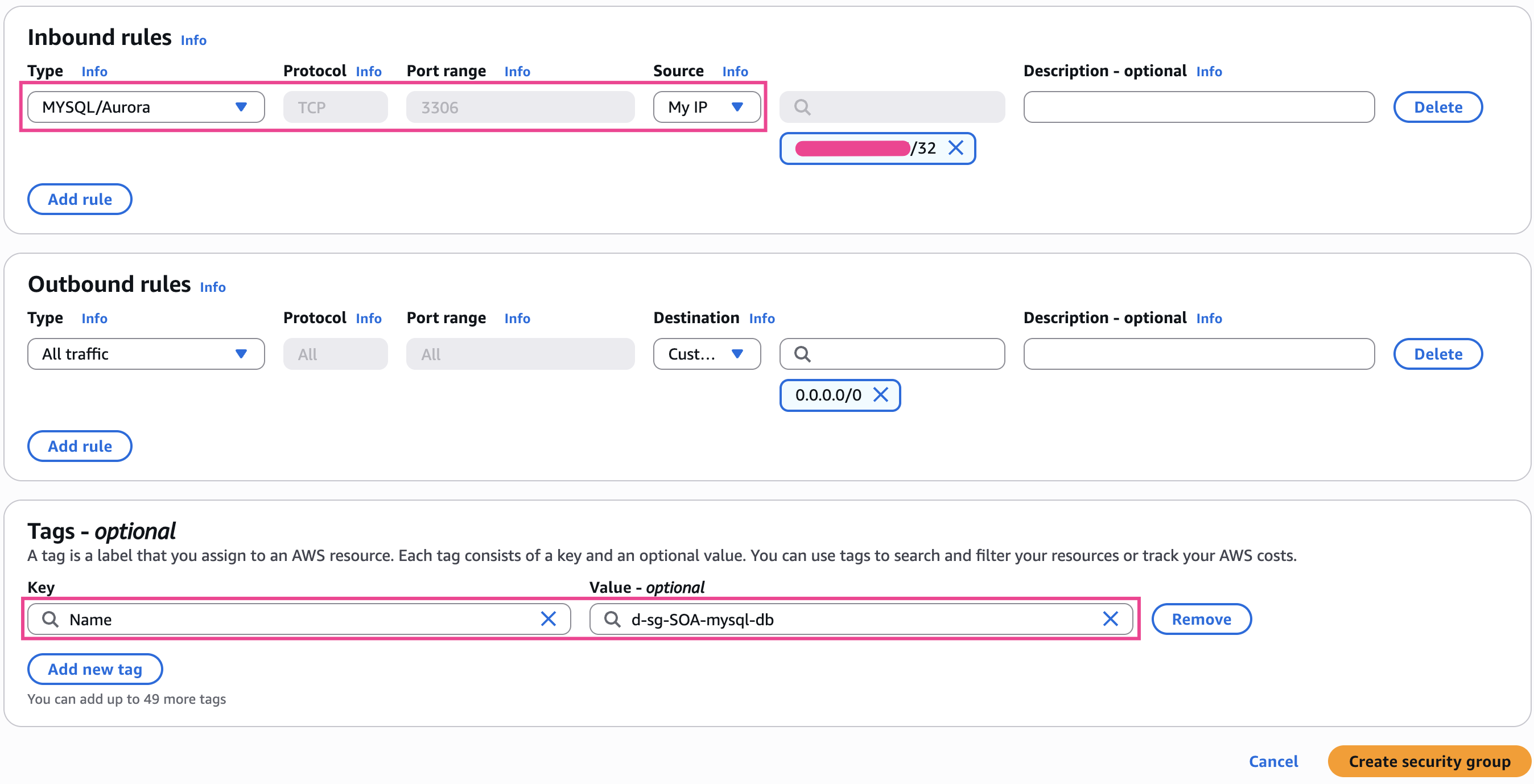
Task: Open the Custom destination dropdown
Action: (x=706, y=354)
